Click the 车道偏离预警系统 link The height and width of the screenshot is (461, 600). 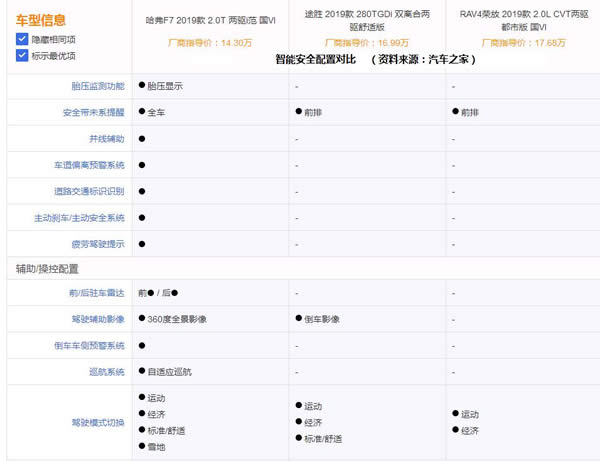89,165
